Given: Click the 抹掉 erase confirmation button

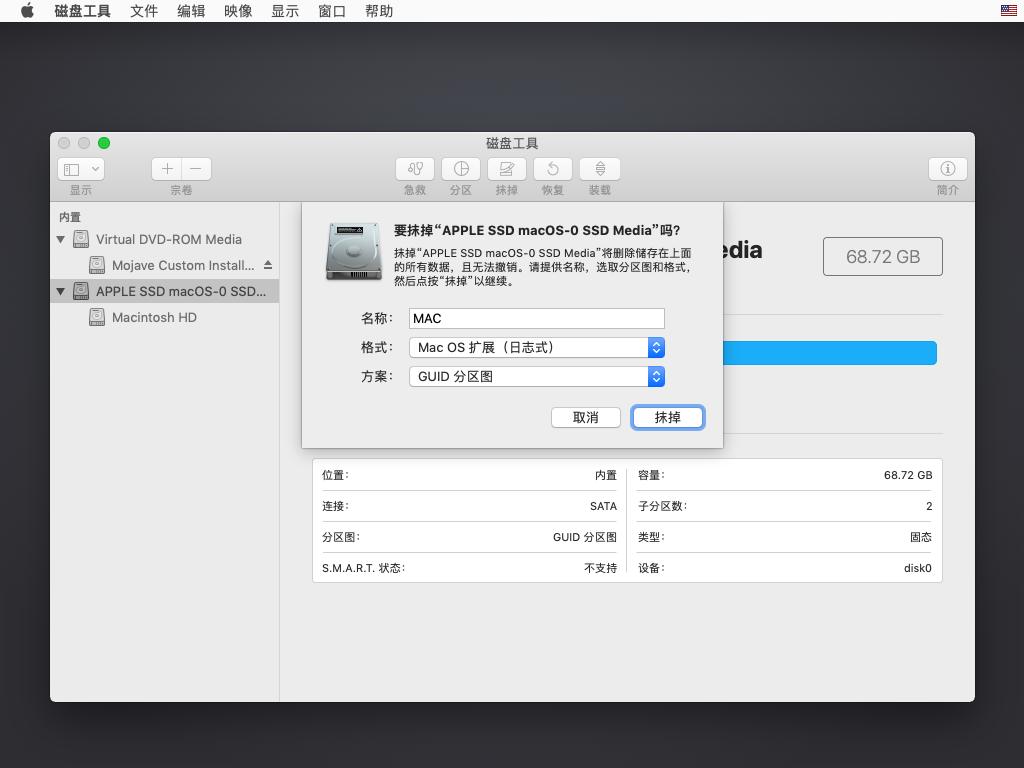Looking at the screenshot, I should coord(667,417).
